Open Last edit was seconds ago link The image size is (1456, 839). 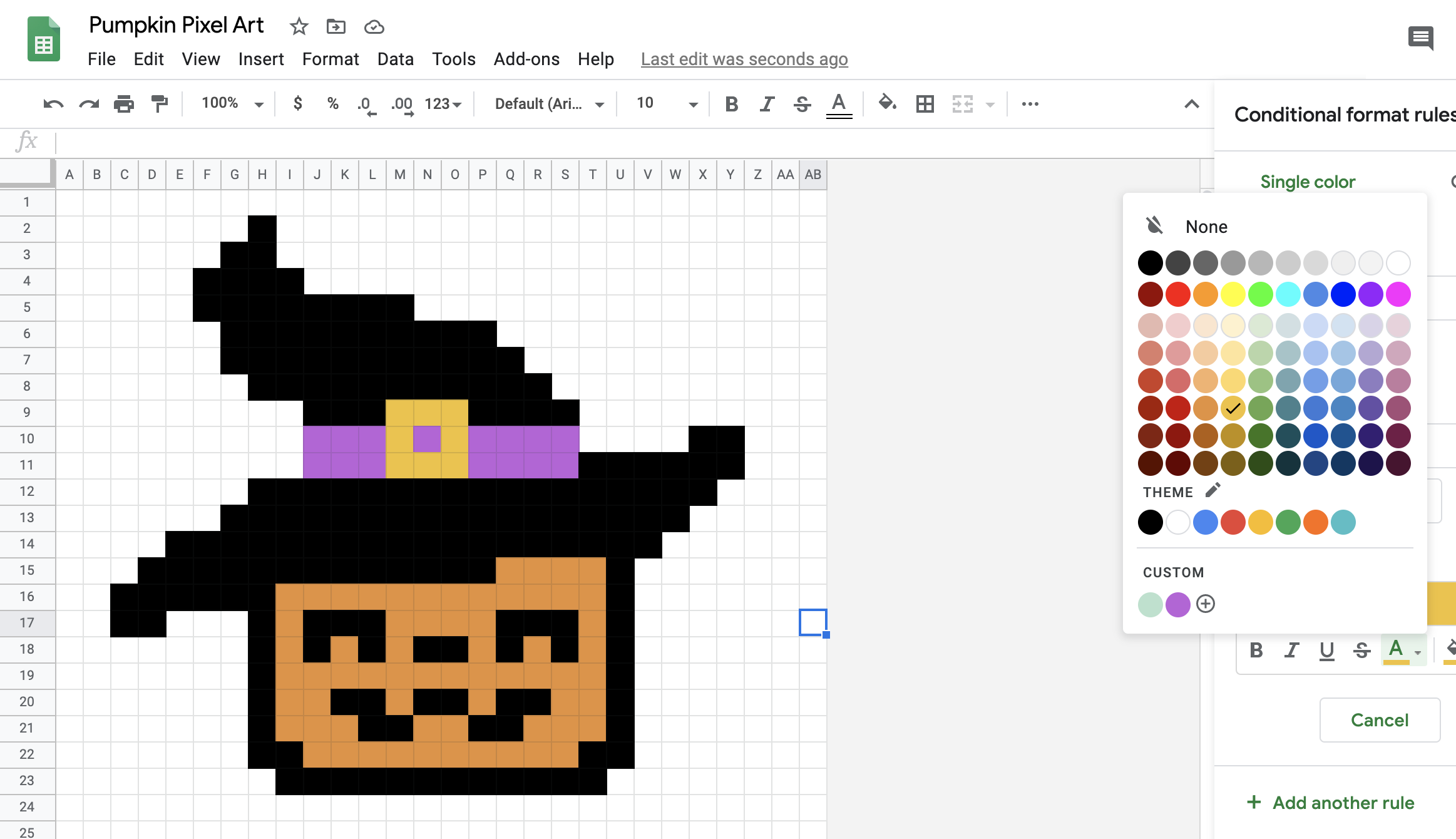pos(744,59)
